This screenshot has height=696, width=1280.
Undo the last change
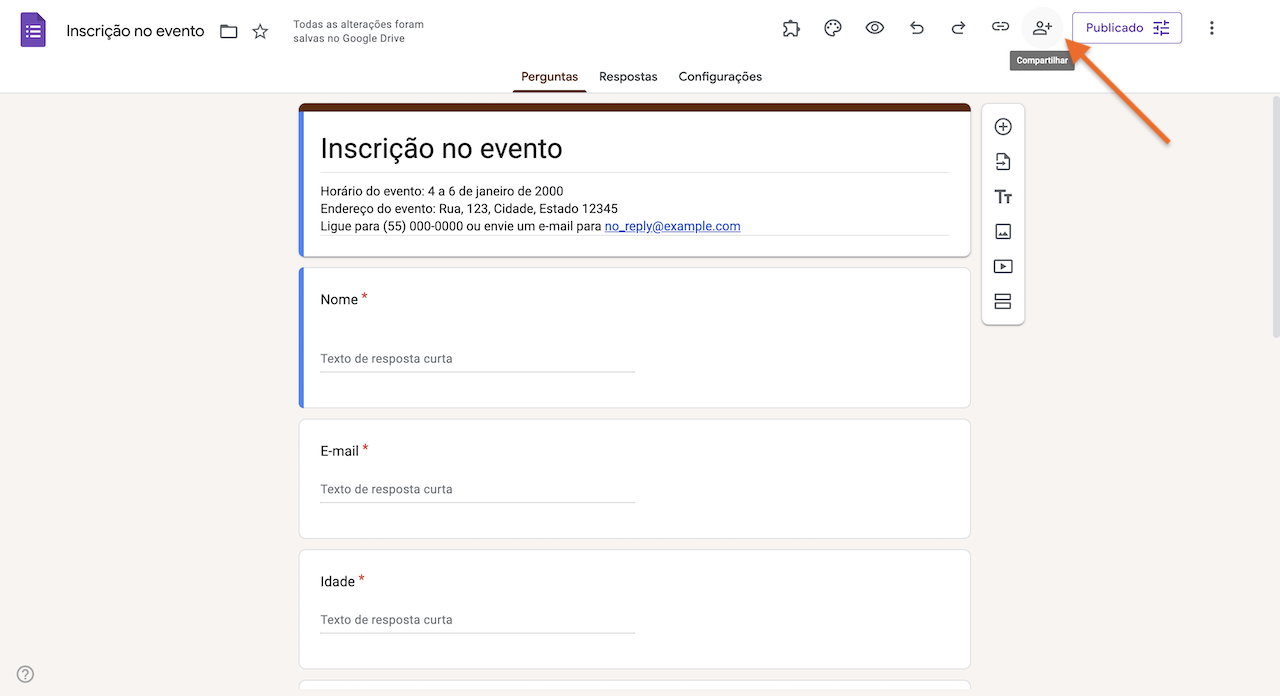point(916,27)
